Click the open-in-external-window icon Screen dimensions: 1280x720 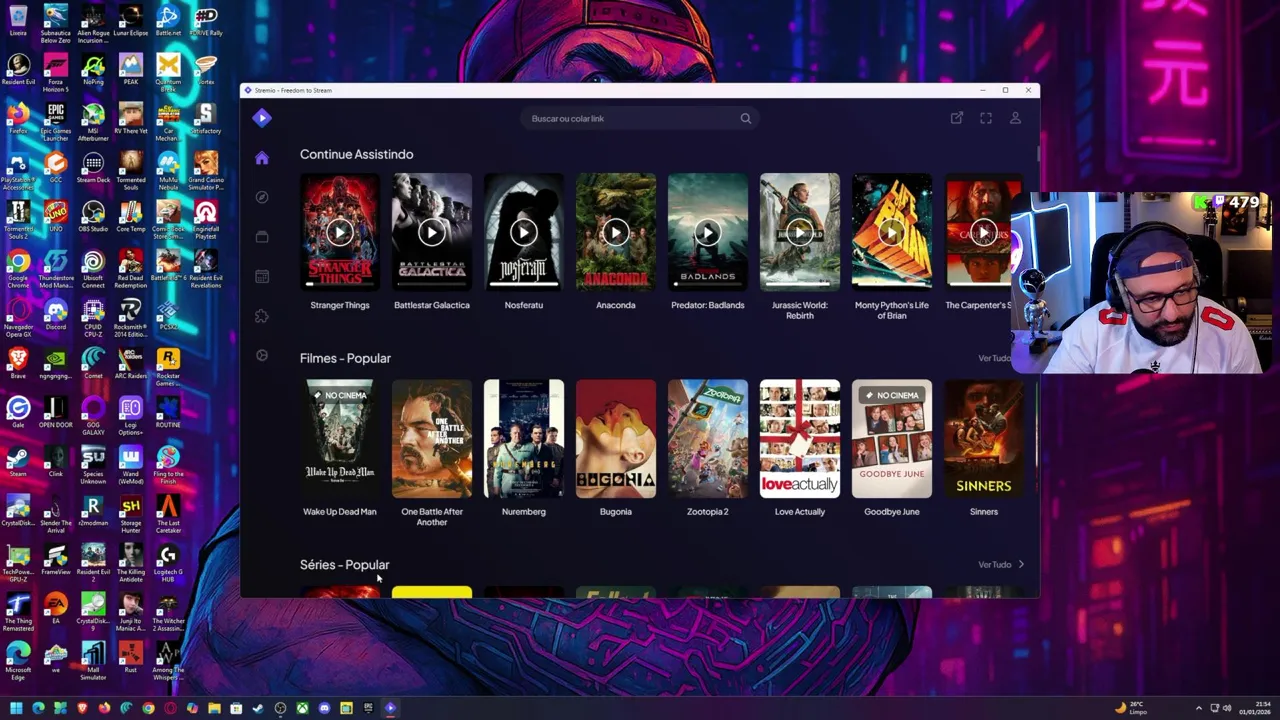pos(956,118)
